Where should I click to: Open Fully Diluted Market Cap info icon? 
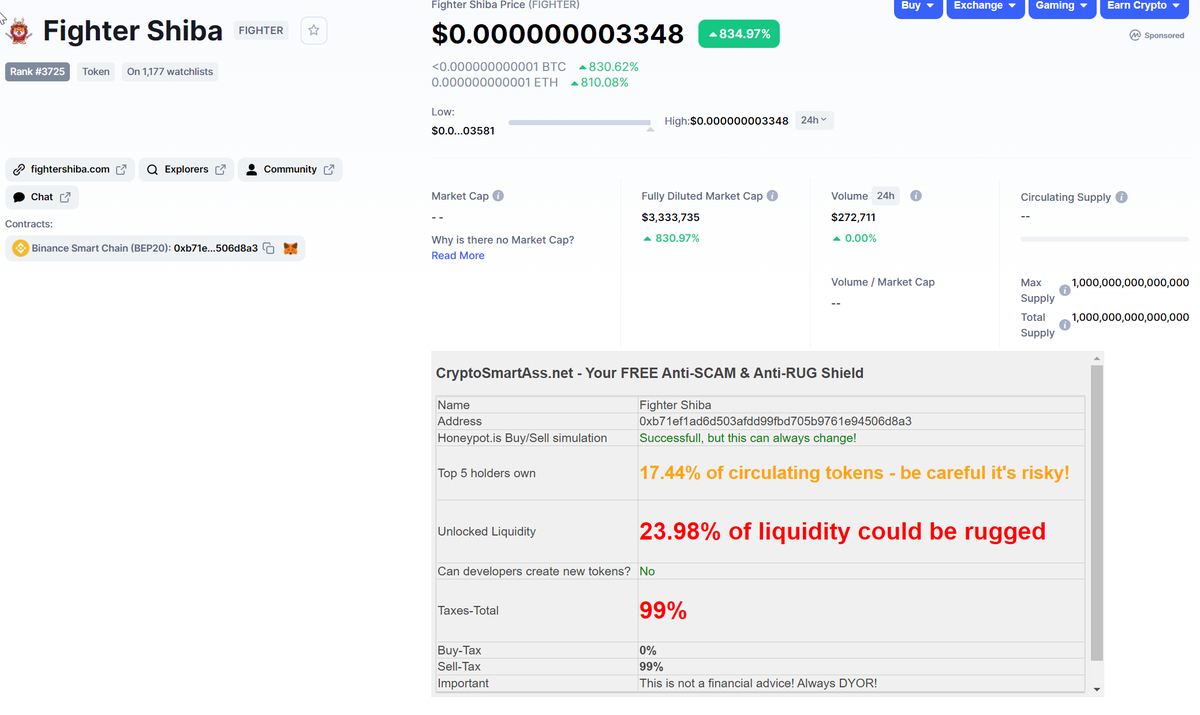[x=772, y=196]
